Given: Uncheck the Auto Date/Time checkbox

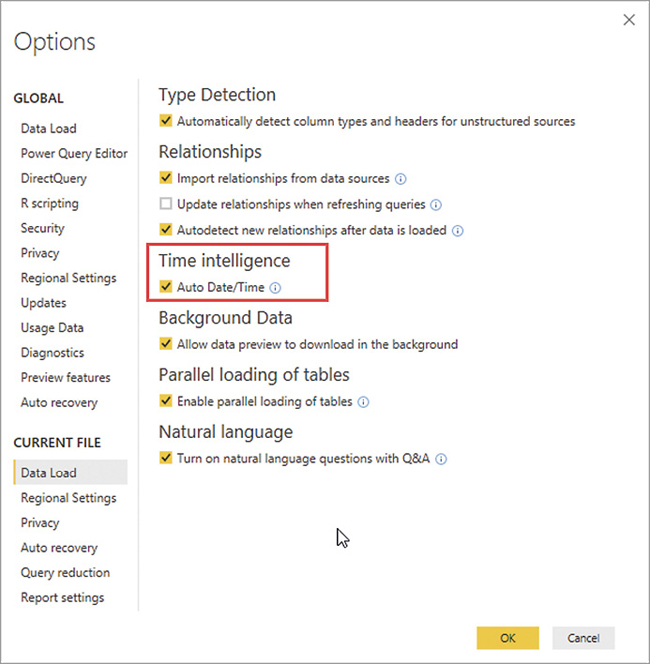Looking at the screenshot, I should (166, 287).
